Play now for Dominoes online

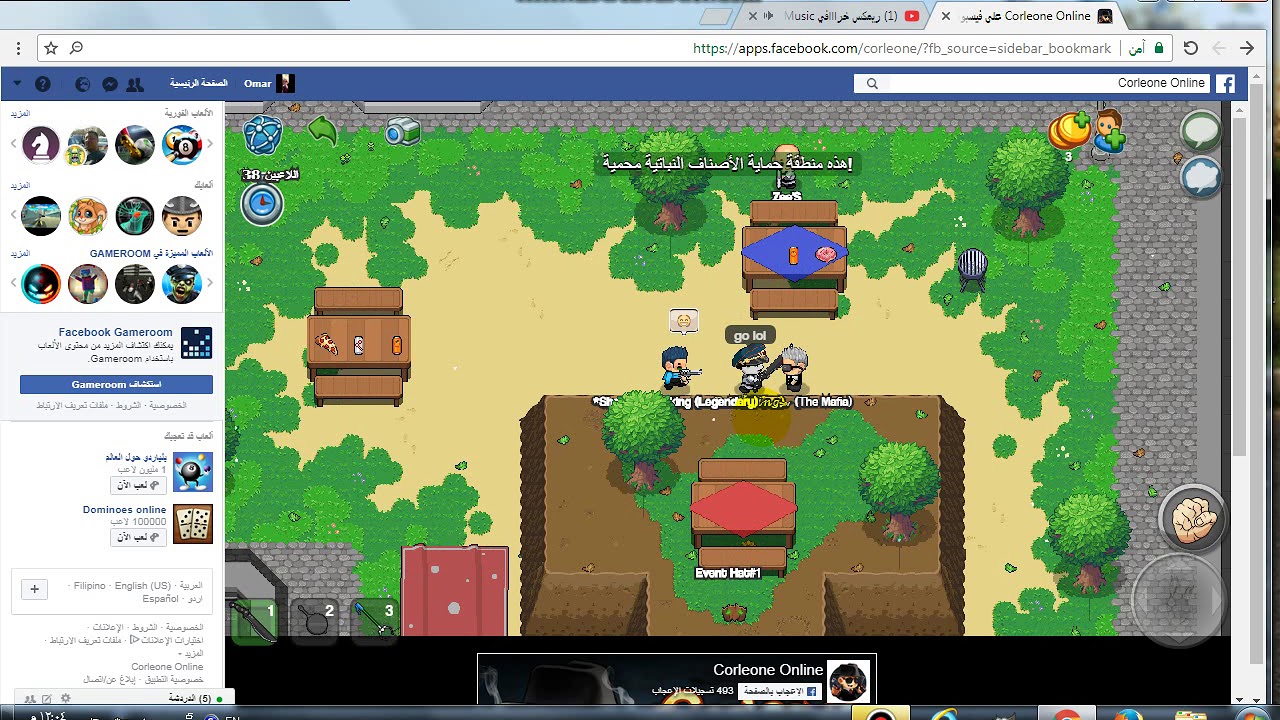click(138, 537)
